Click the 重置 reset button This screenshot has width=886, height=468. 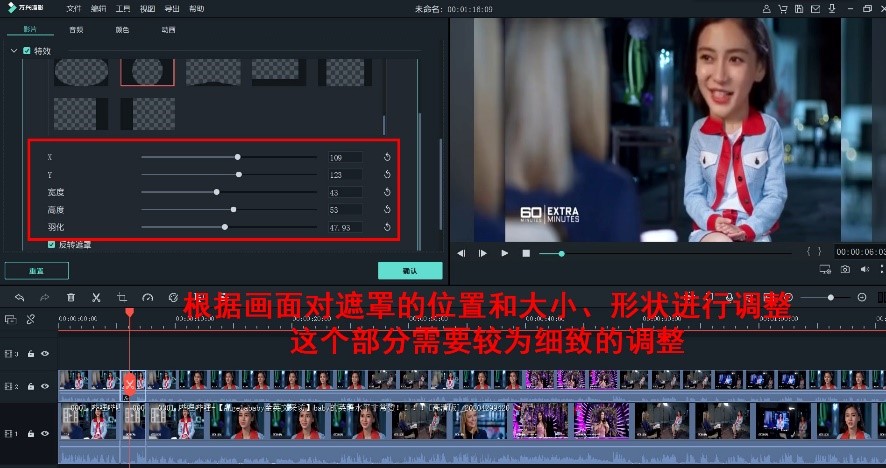[x=37, y=271]
